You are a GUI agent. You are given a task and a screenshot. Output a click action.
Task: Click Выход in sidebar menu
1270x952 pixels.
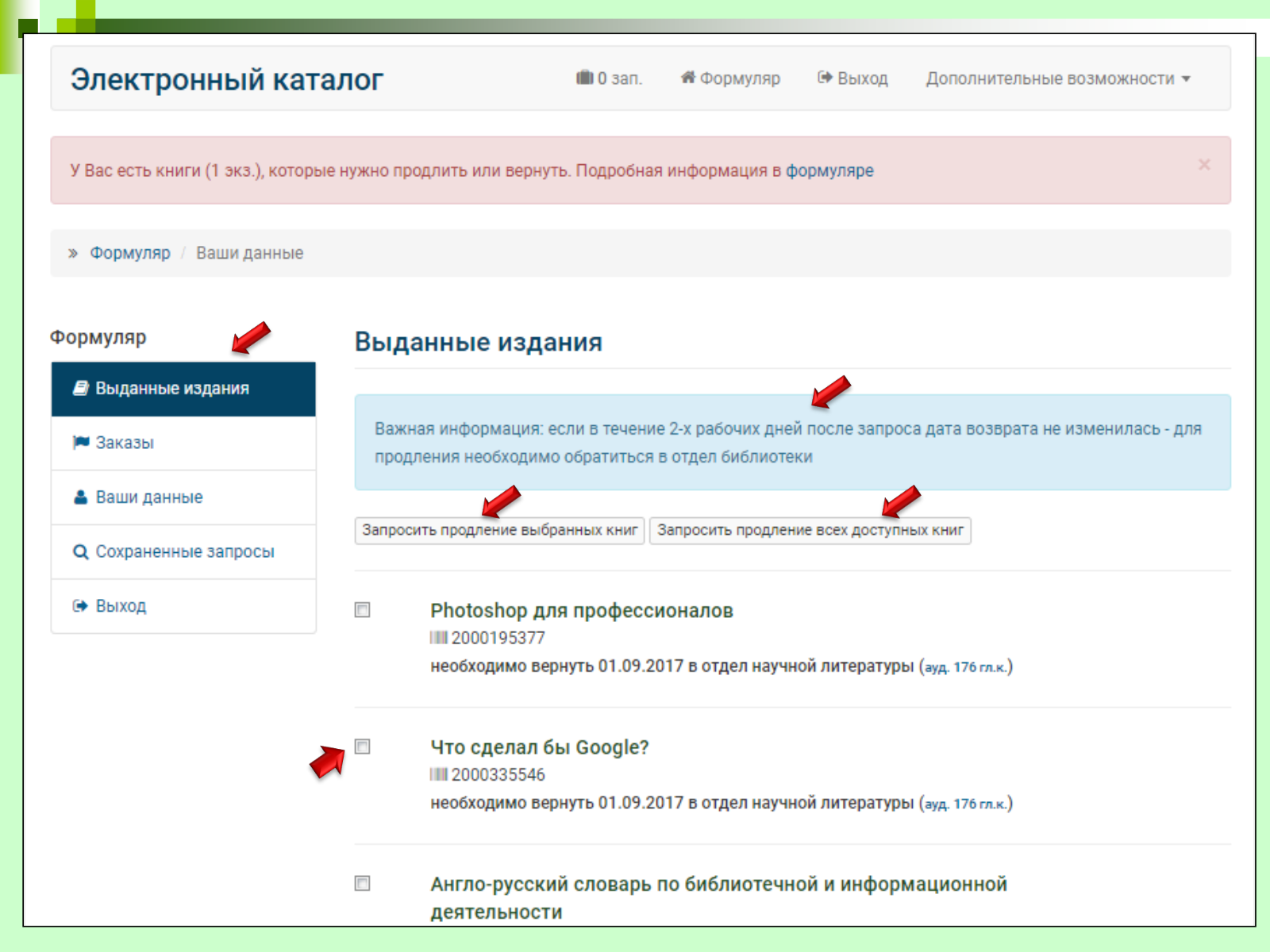coord(183,606)
